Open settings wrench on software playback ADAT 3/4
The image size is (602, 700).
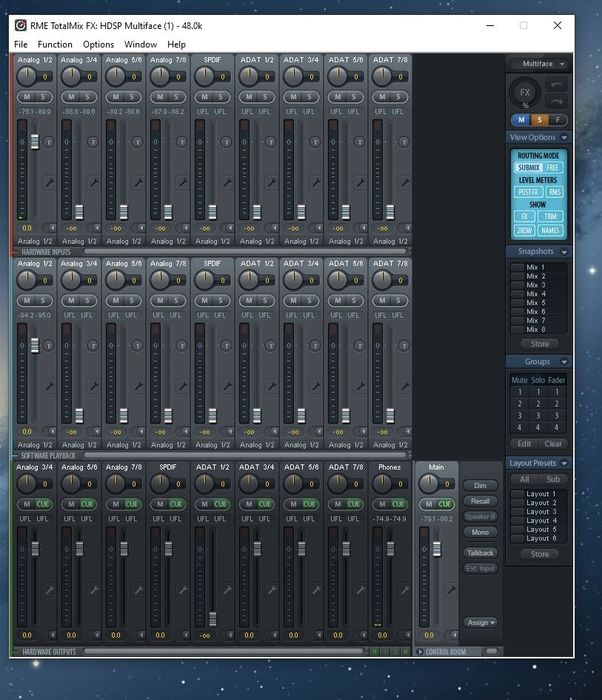click(316, 386)
